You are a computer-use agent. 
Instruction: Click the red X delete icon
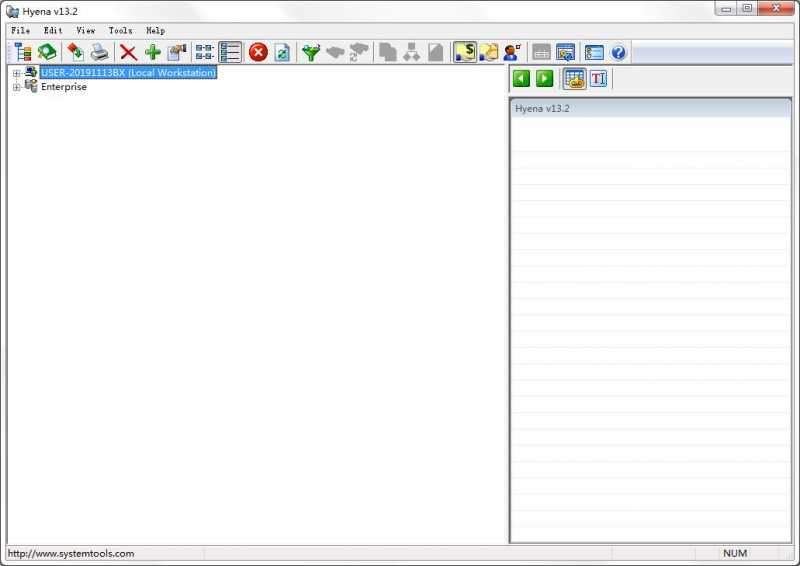click(x=129, y=53)
